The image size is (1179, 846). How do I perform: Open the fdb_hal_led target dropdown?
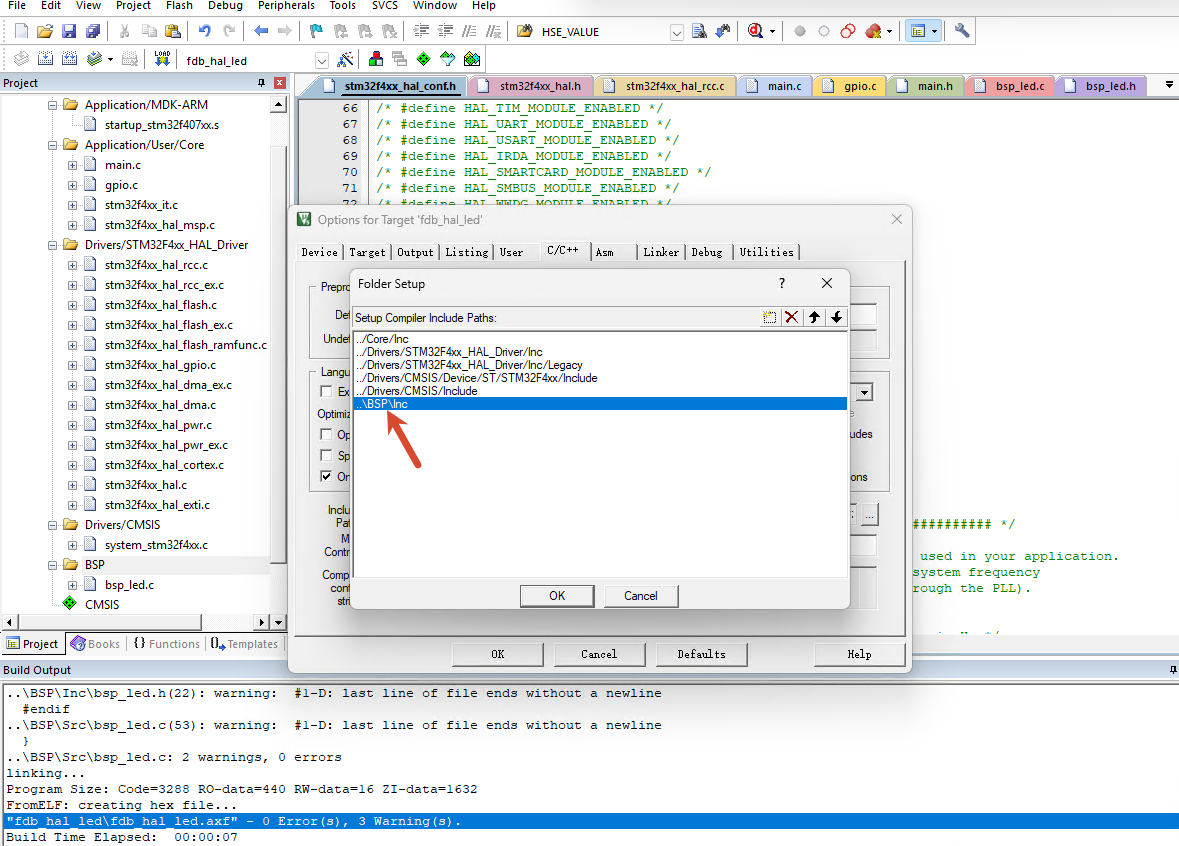click(x=322, y=61)
